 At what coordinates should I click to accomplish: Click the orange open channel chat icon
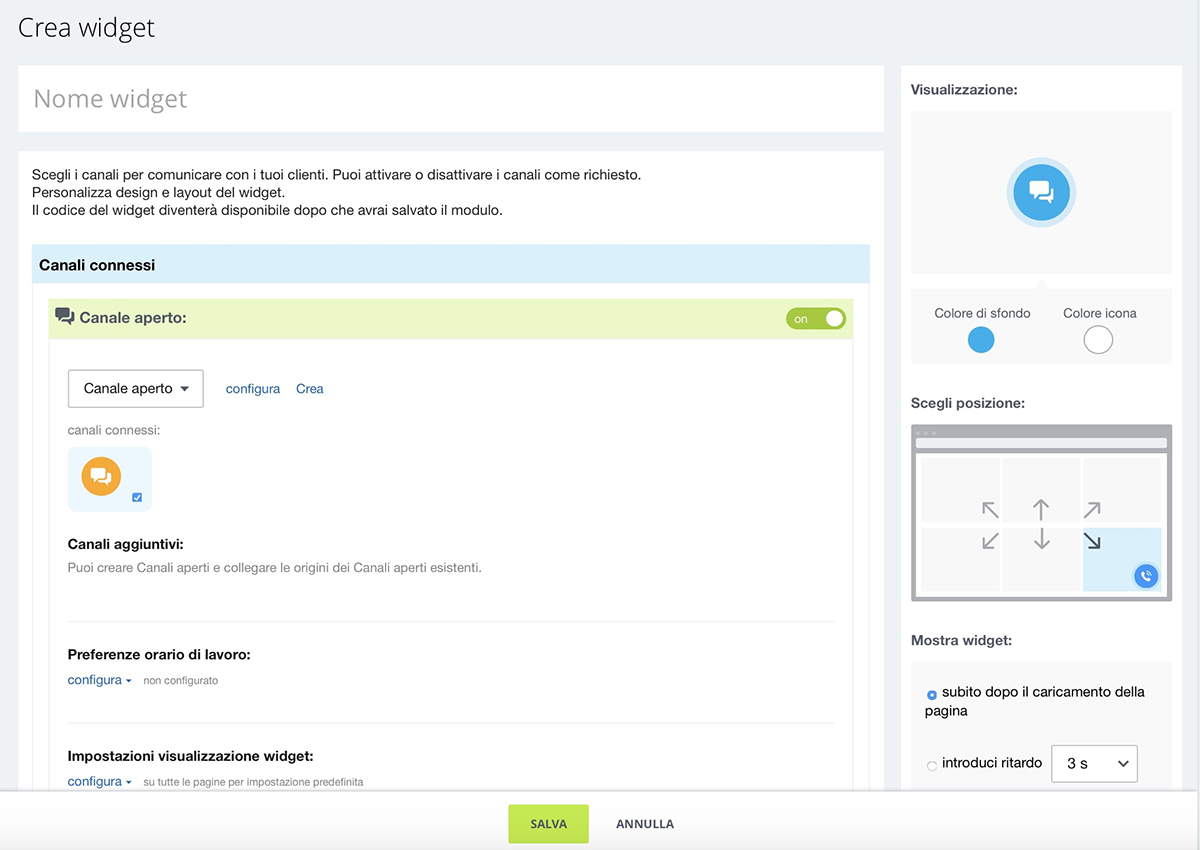pos(101,476)
